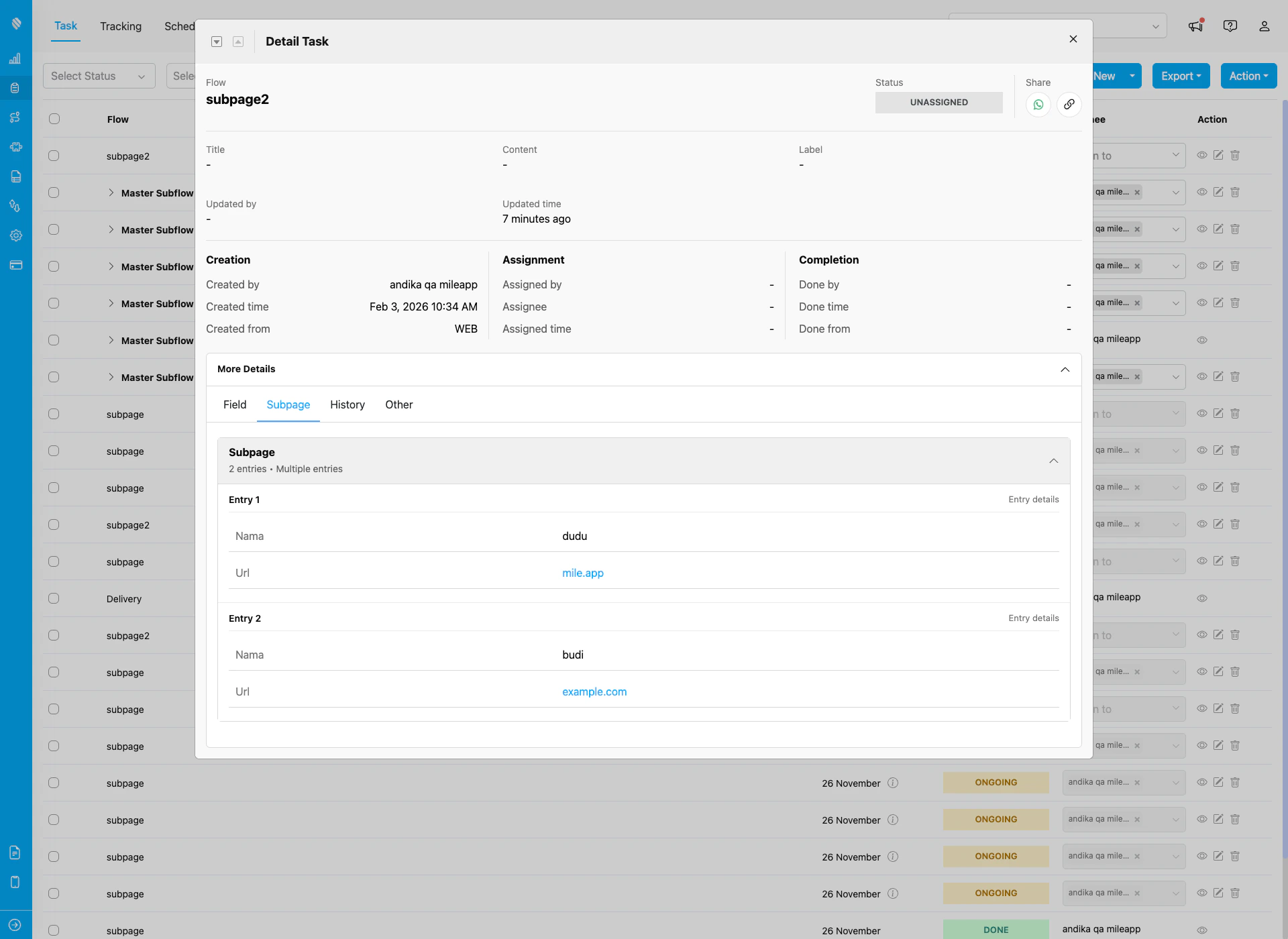Switch to the History tab
This screenshot has width=1288, height=939.
pos(347,404)
